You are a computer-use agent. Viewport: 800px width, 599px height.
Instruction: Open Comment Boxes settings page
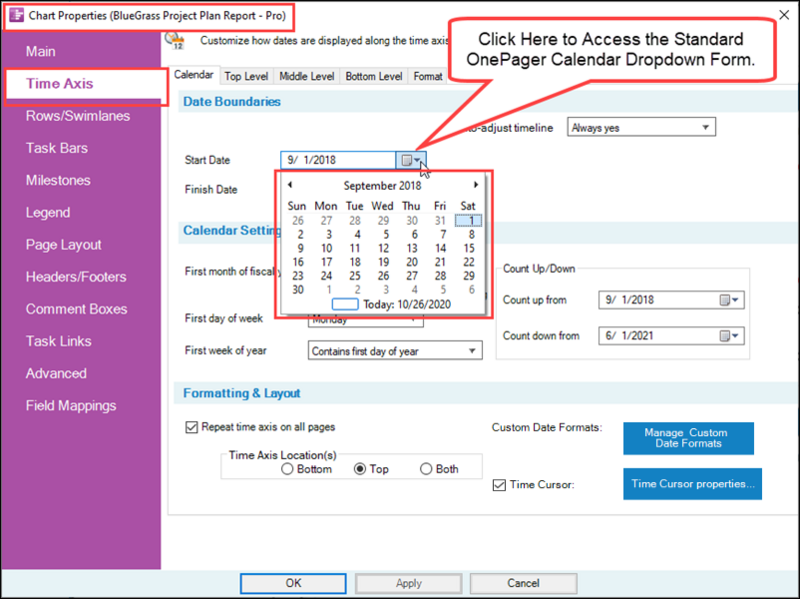coord(77,309)
